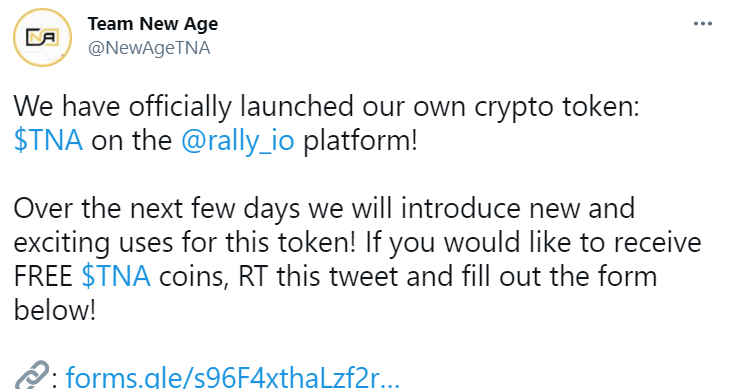Click the word 'below!' ending the tweet
The width and height of the screenshot is (730, 389).
pos(55,310)
